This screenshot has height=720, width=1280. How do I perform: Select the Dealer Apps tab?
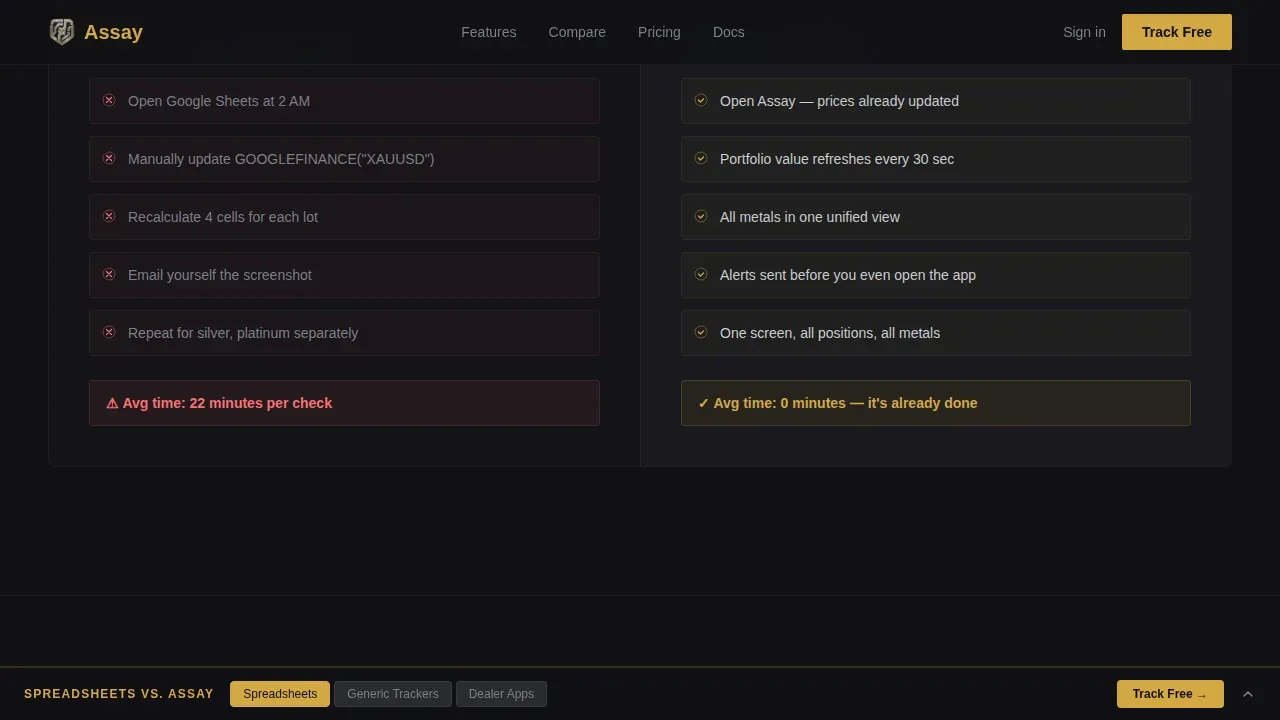[501, 694]
